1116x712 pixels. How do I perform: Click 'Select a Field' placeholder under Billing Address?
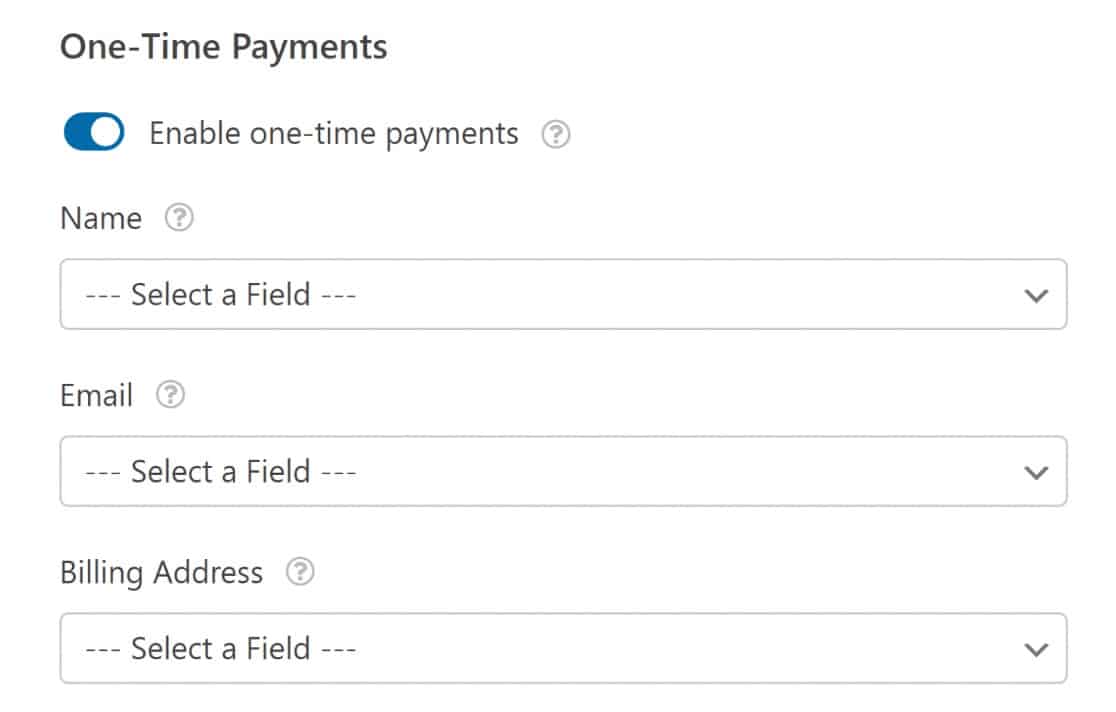221,649
